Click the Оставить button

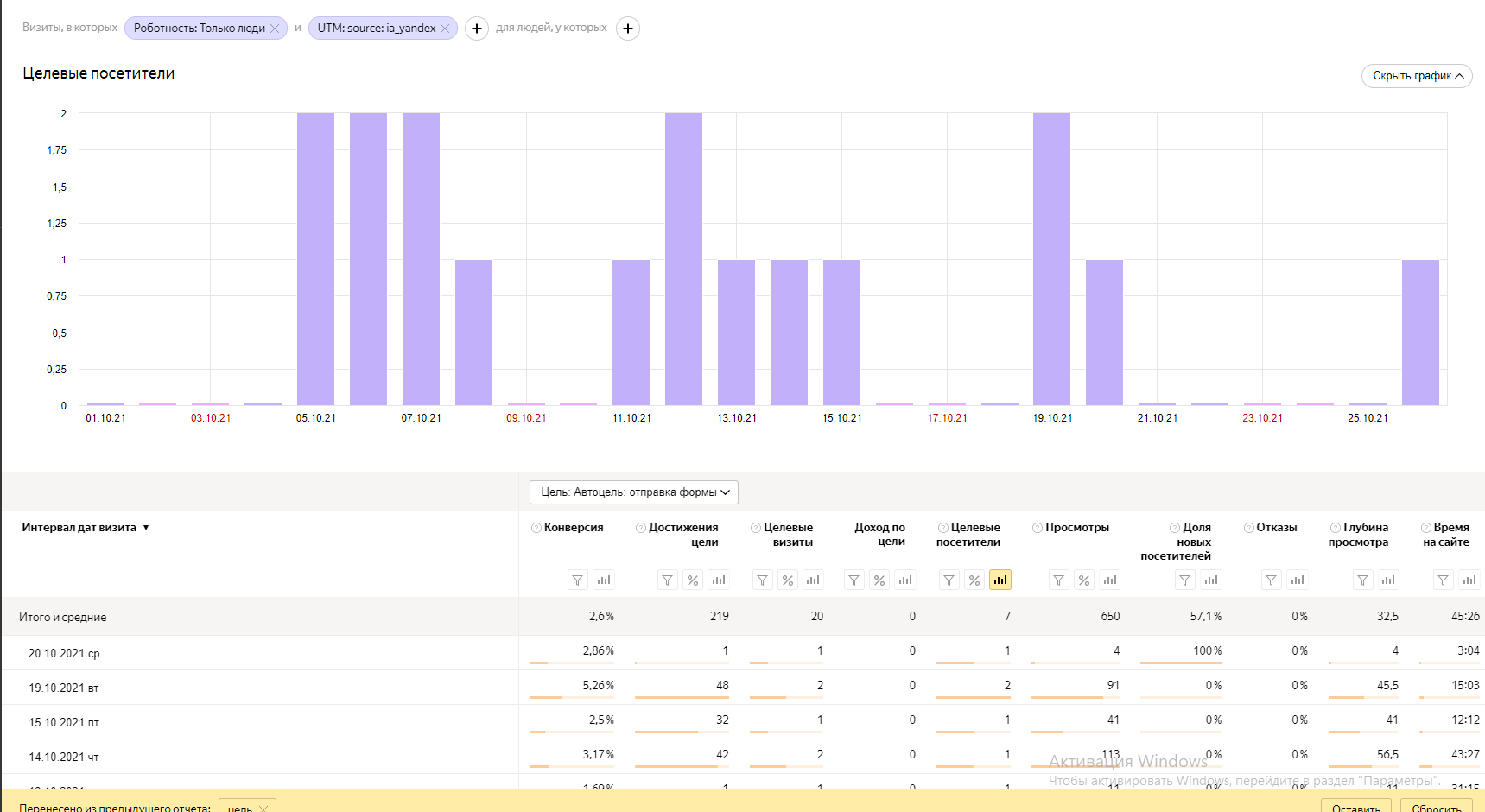point(1356,805)
